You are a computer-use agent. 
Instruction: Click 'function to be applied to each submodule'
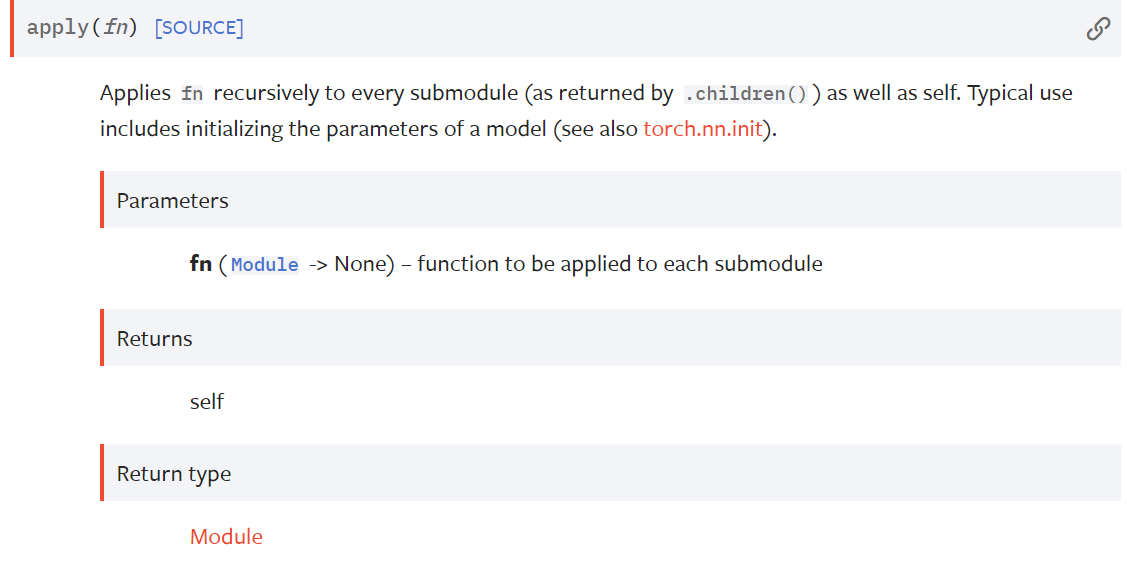[x=620, y=264]
